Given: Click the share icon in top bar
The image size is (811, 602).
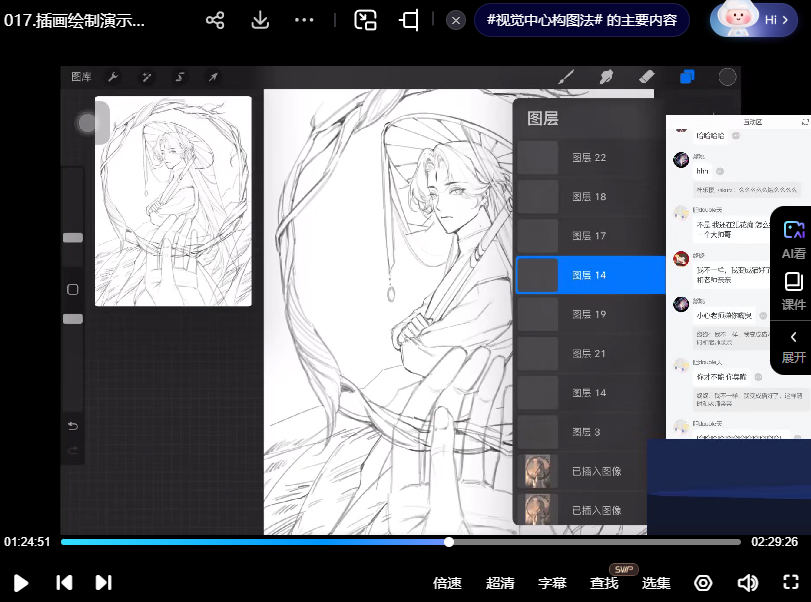Looking at the screenshot, I should coord(215,20).
